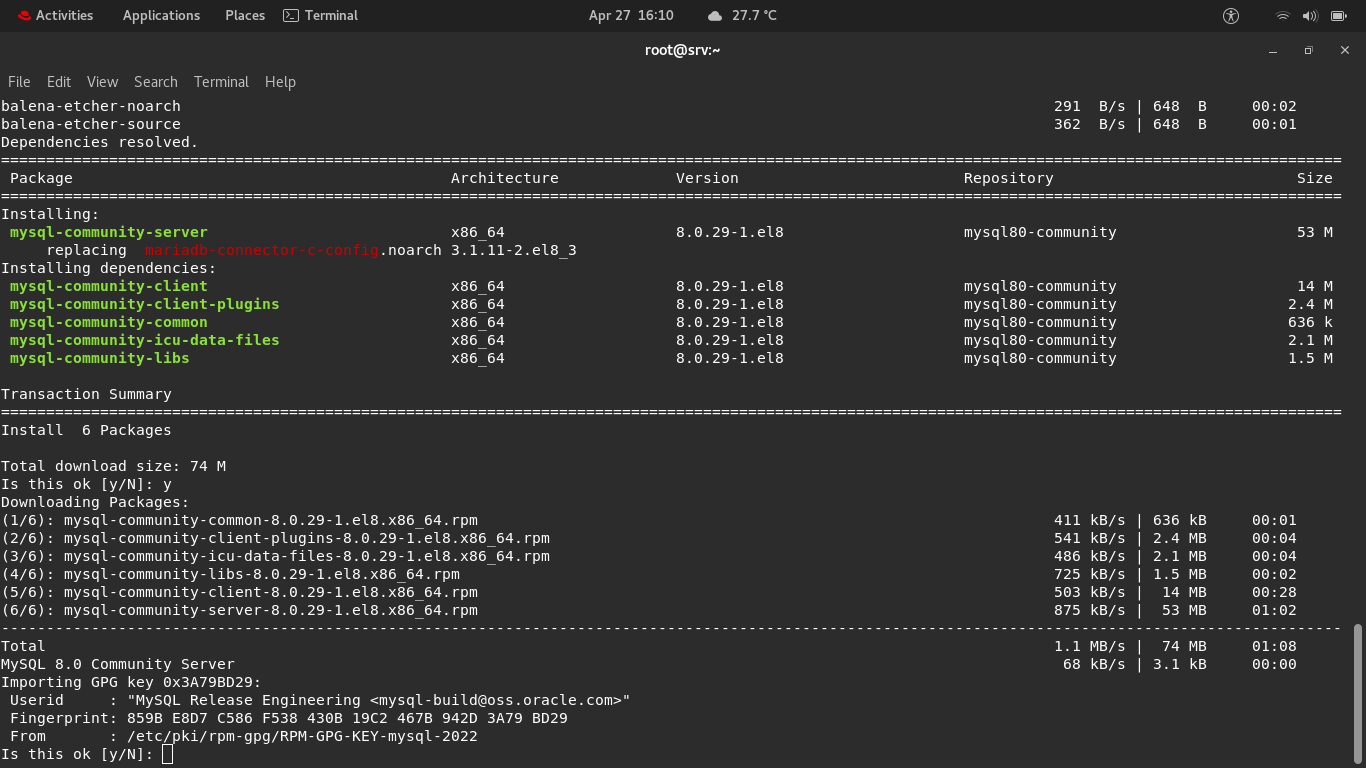Click the Architecture column header
1366x768 pixels.
505,178
